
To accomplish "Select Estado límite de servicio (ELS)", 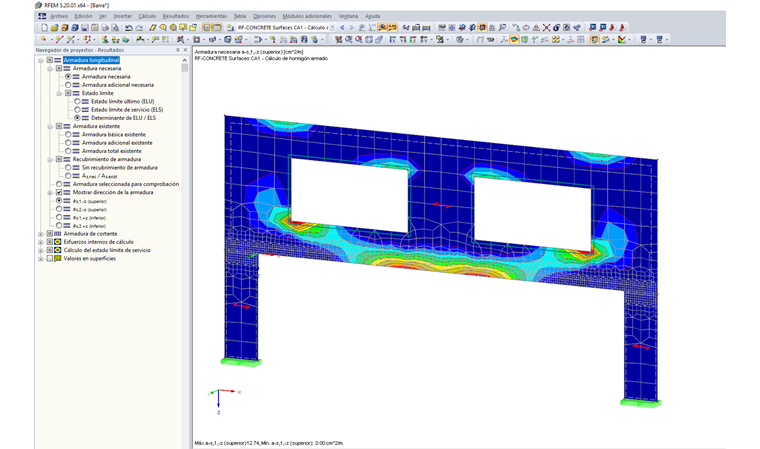I will tap(78, 110).
